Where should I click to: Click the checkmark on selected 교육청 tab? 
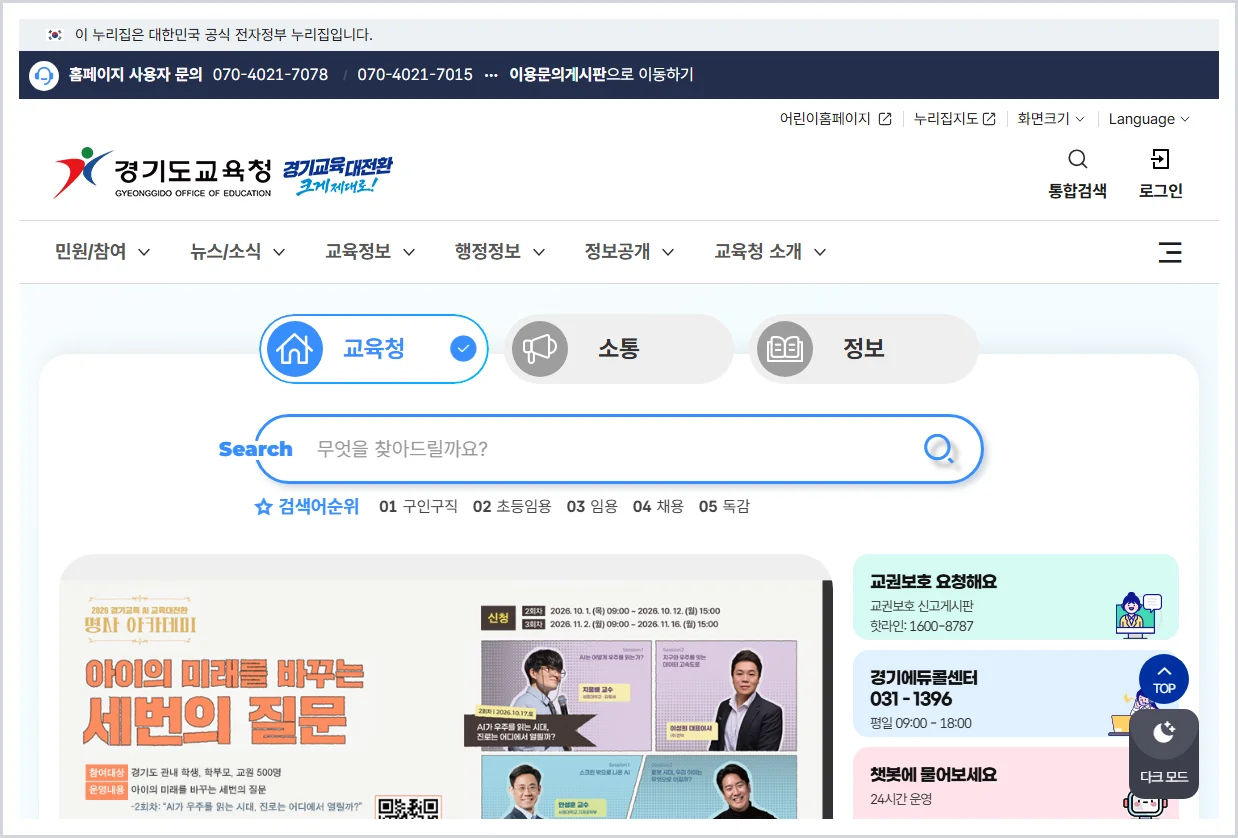[462, 349]
